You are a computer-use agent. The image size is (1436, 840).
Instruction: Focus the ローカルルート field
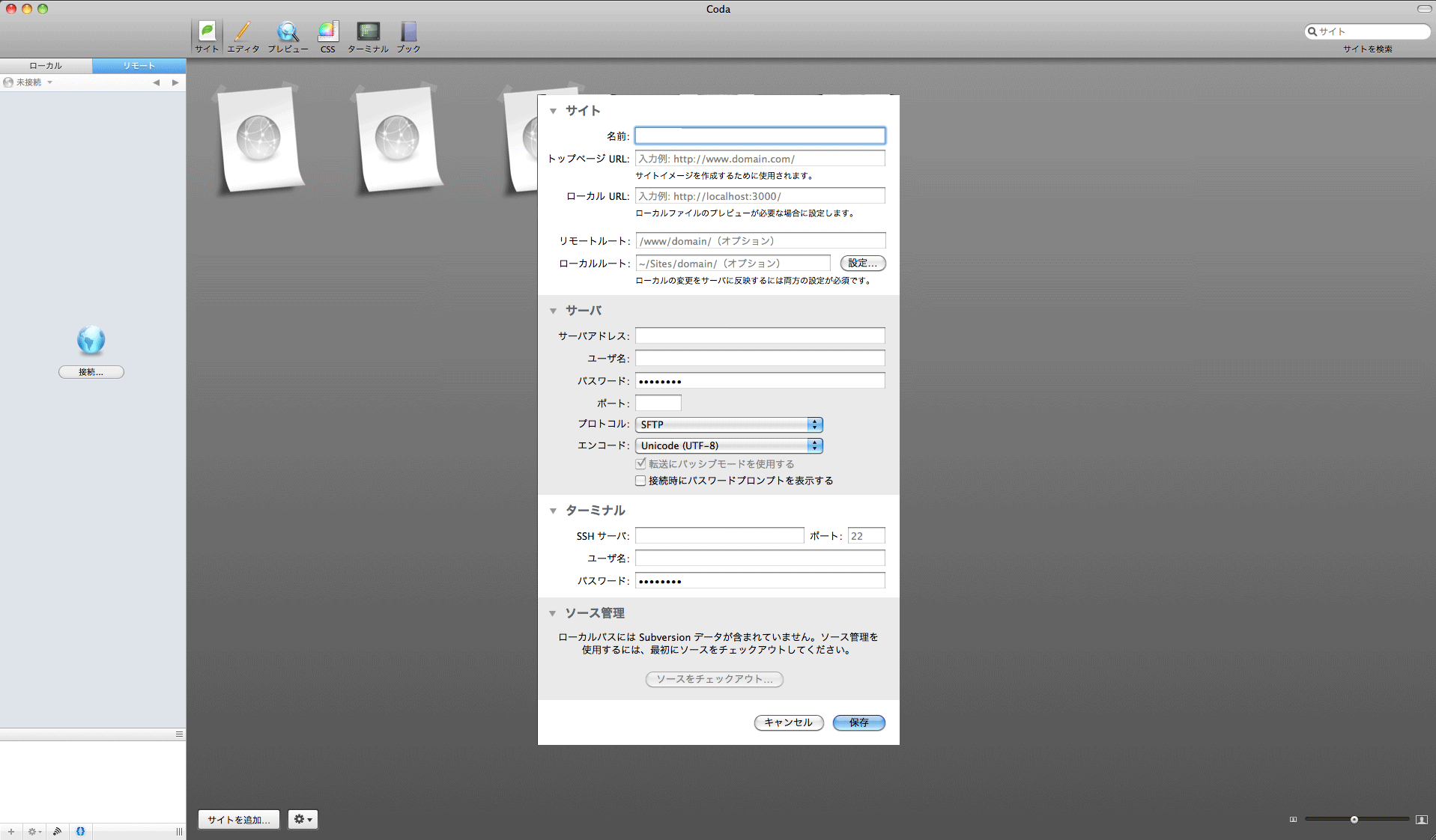(x=733, y=264)
